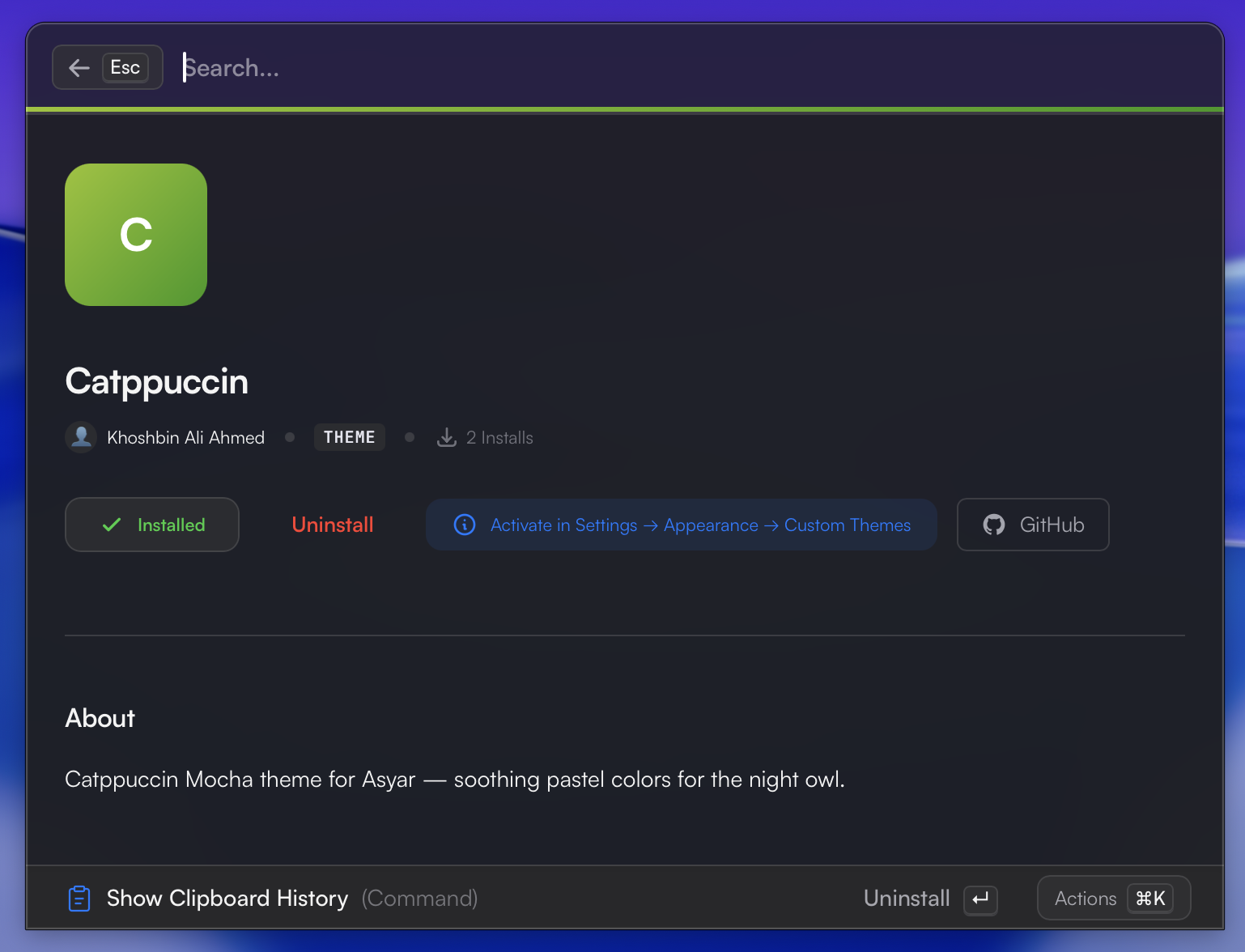Click the GitHub octocat logo icon
Image resolution: width=1245 pixels, height=952 pixels.
click(994, 525)
